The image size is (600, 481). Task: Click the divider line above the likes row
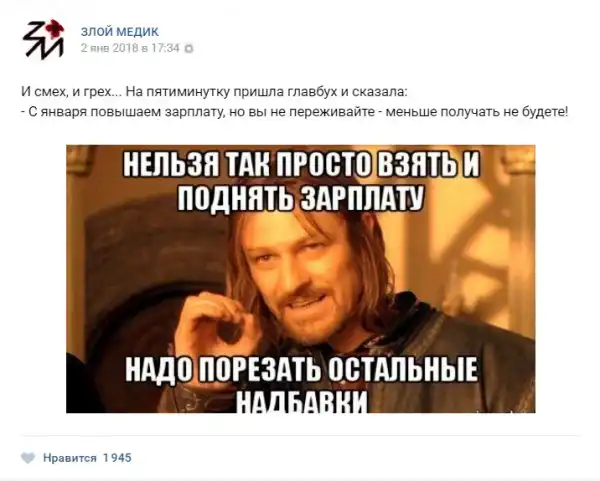coord(300,435)
